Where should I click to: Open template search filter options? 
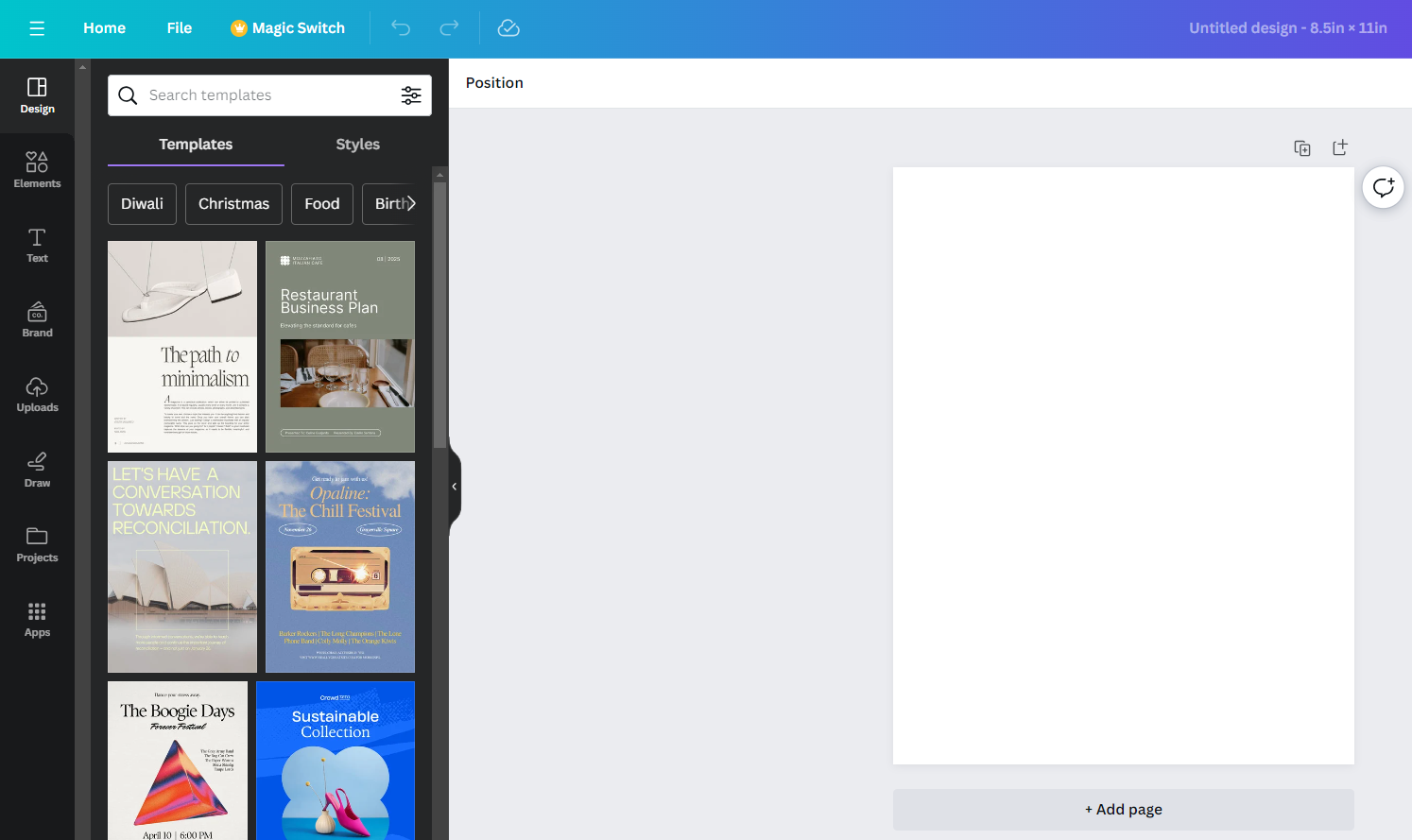[411, 95]
